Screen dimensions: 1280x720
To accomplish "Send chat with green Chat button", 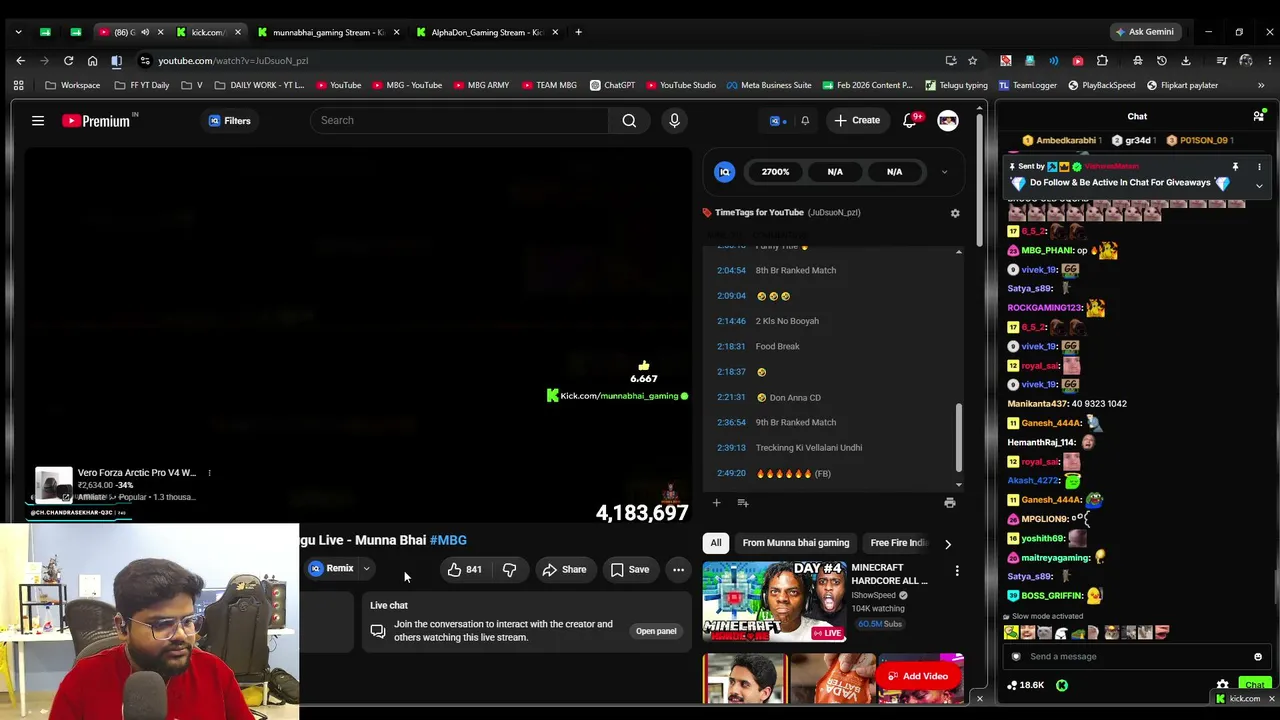I will coord(1255,686).
